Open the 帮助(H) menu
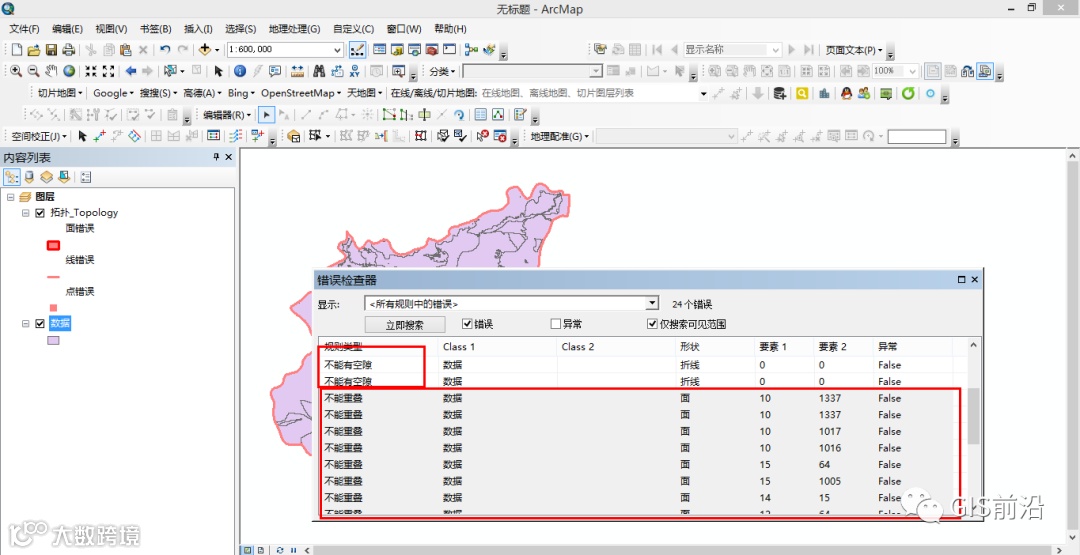 pos(450,29)
